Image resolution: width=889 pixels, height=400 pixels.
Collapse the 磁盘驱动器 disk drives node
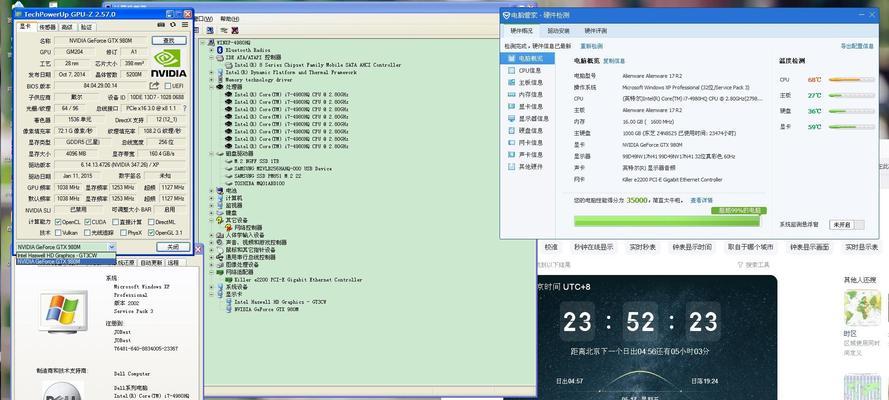click(212, 154)
